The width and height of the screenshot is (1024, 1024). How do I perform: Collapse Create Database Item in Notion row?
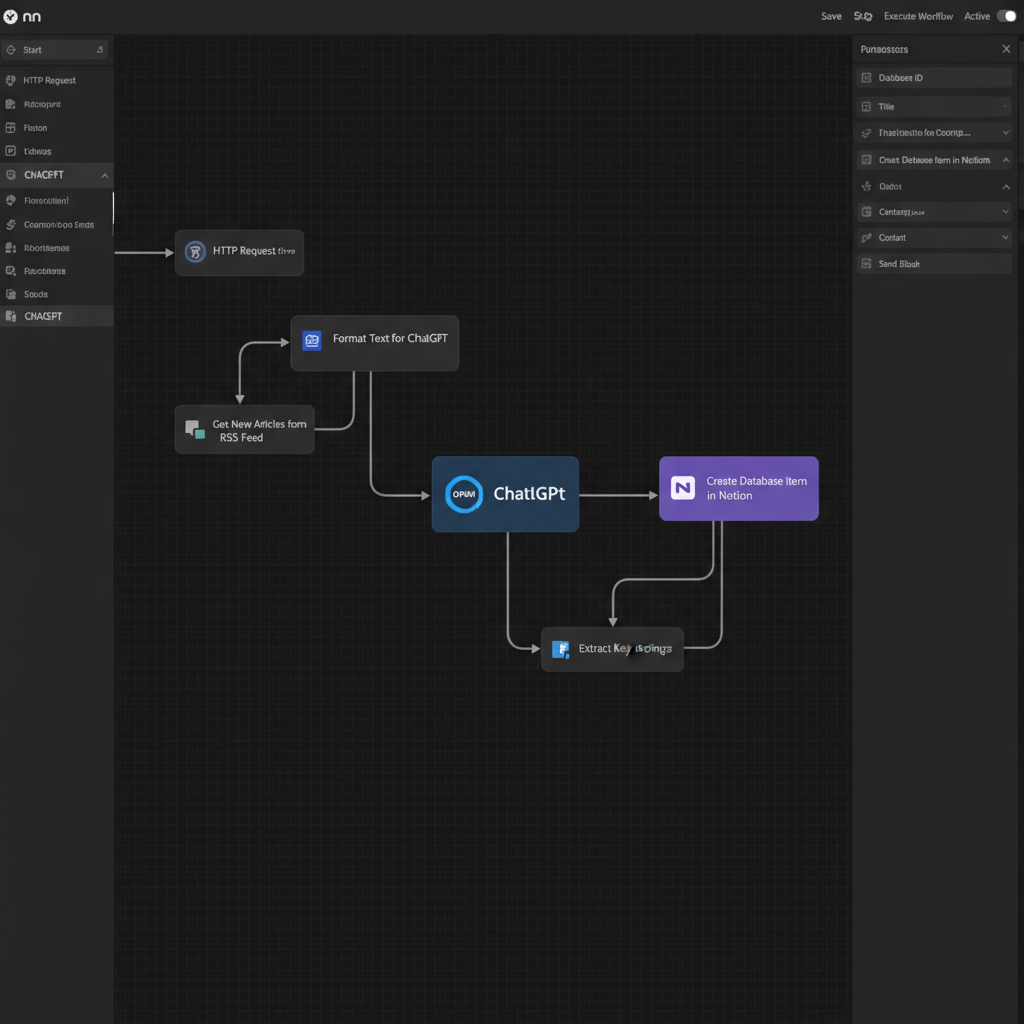pyautogui.click(x=1006, y=160)
